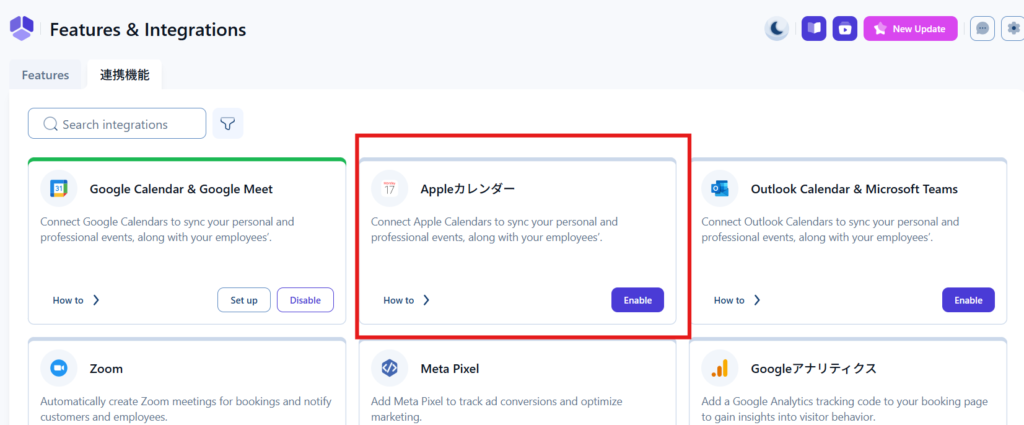The image size is (1024, 425).
Task: Open settings via the gear icon
Action: [x=1013, y=29]
